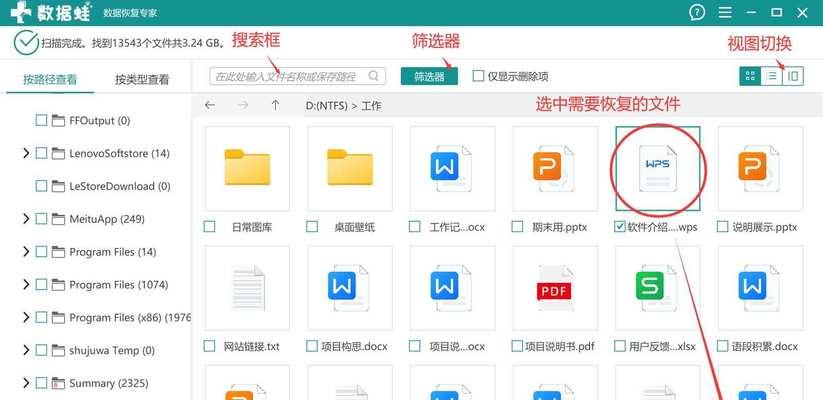Select the 项目构思.docx file name
Screen dimensions: 823x400
(x=354, y=346)
